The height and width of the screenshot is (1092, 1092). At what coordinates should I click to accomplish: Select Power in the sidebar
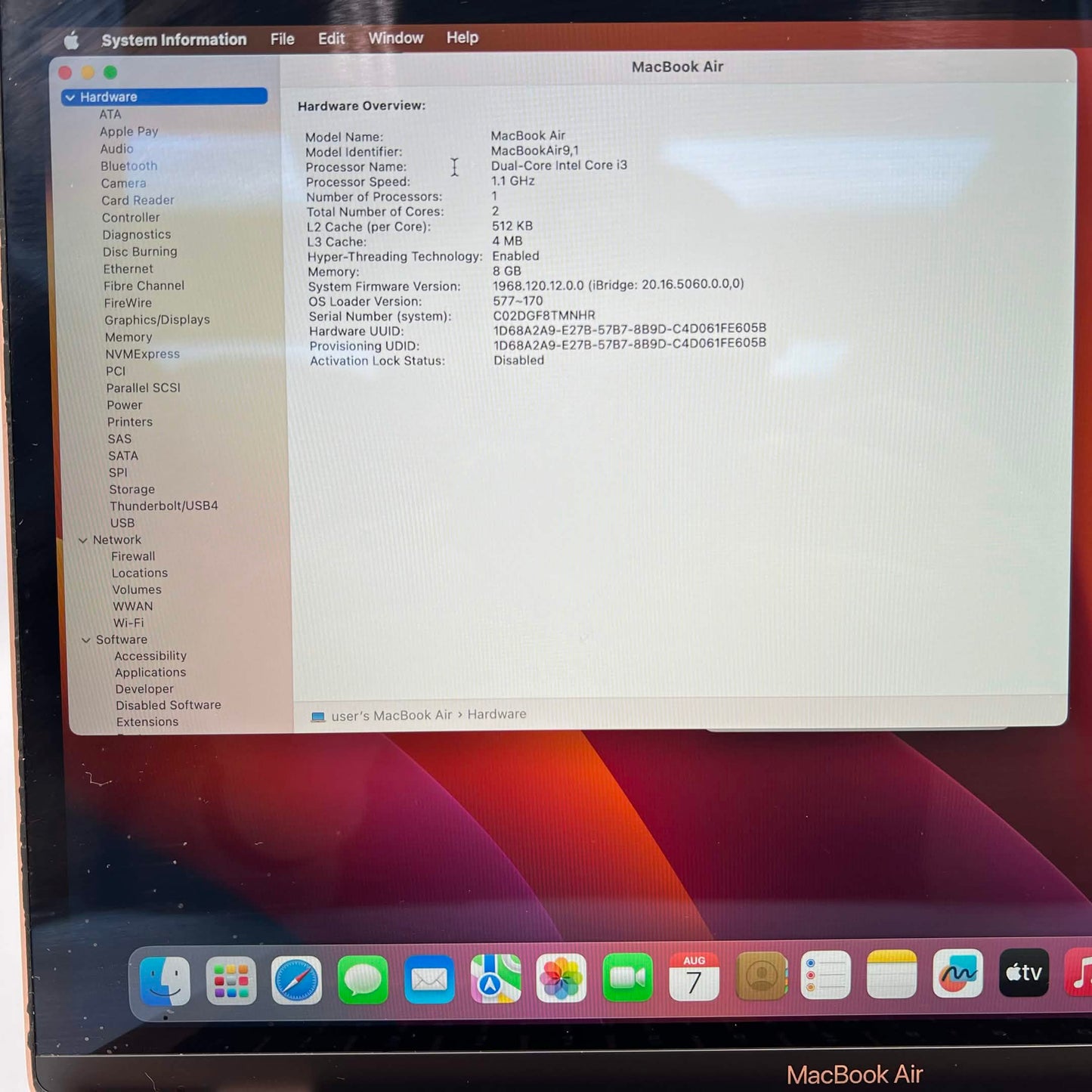(x=124, y=405)
